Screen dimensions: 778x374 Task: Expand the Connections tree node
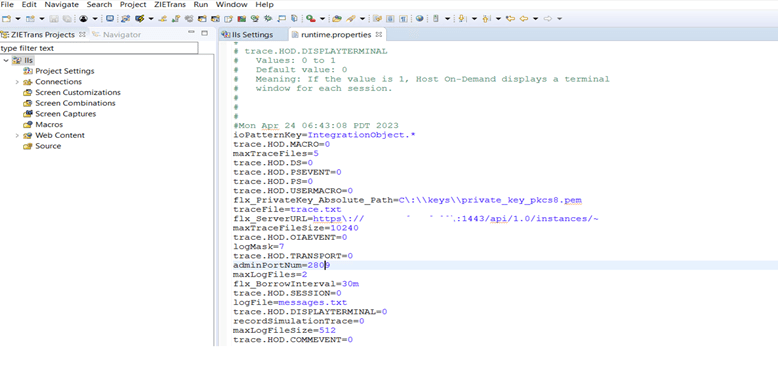[x=17, y=82]
